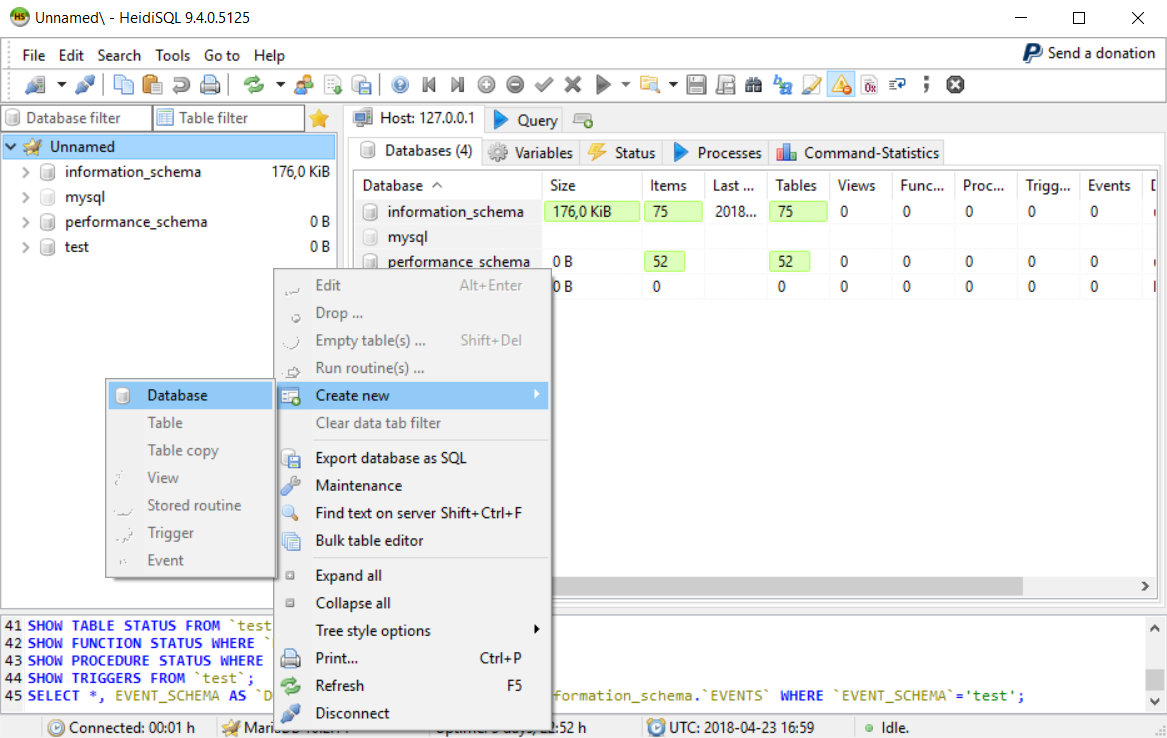Click the yellow star favorites icon
This screenshot has width=1167, height=738.
tap(319, 118)
